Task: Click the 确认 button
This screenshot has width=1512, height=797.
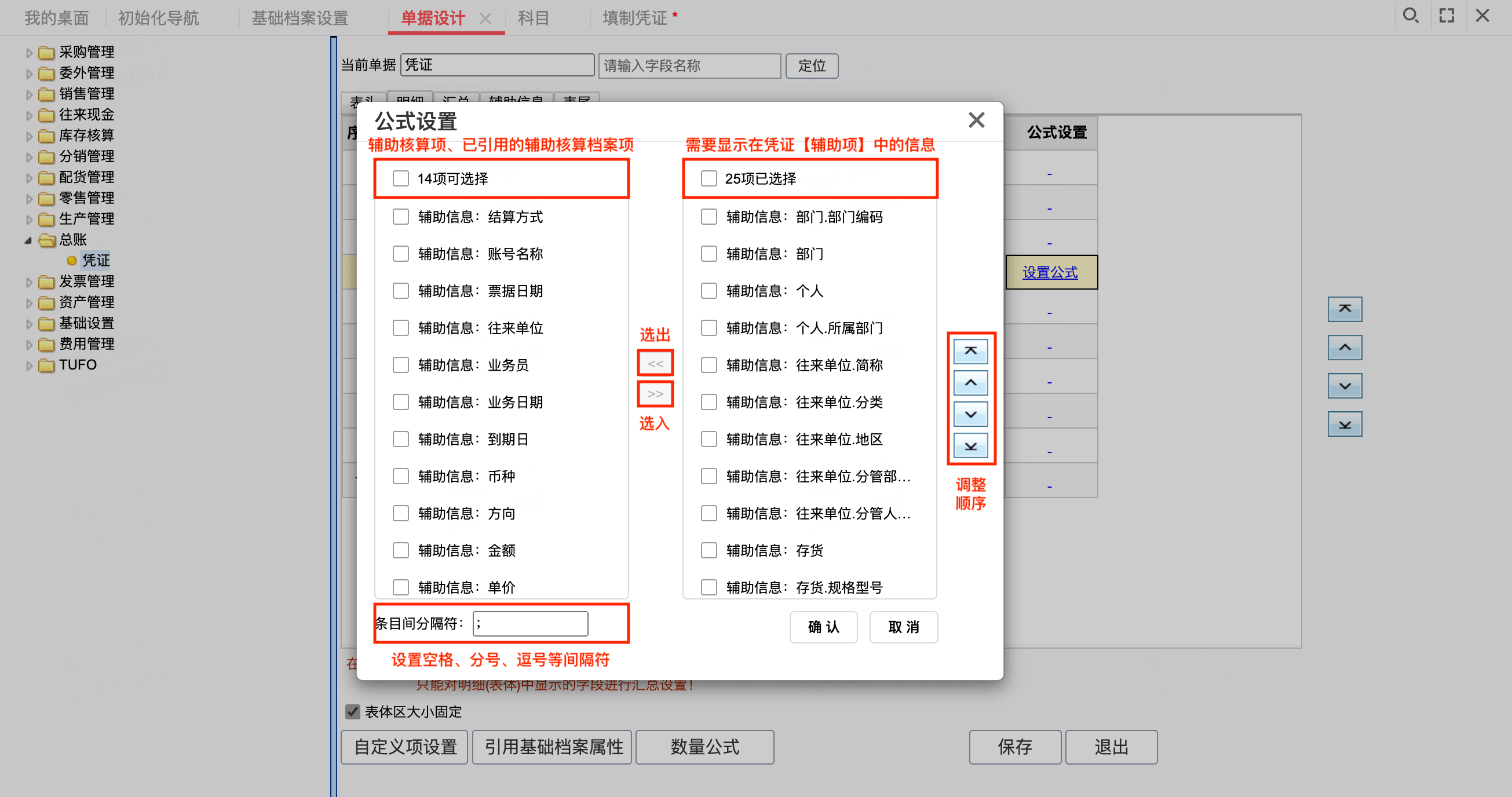Action: 823,627
